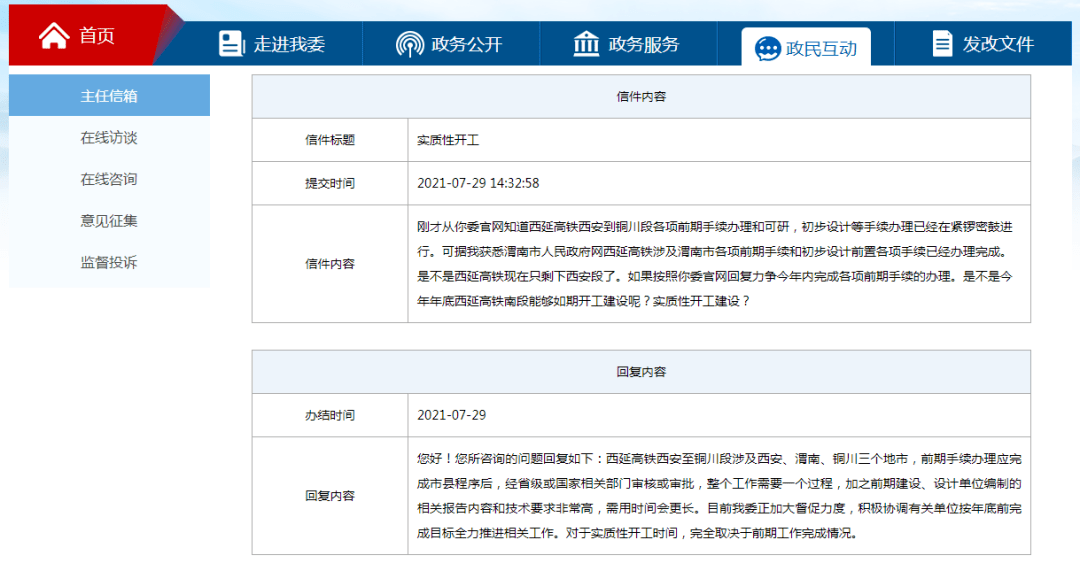Open the 政务服务 navigation item
The image size is (1080, 571).
tap(627, 43)
